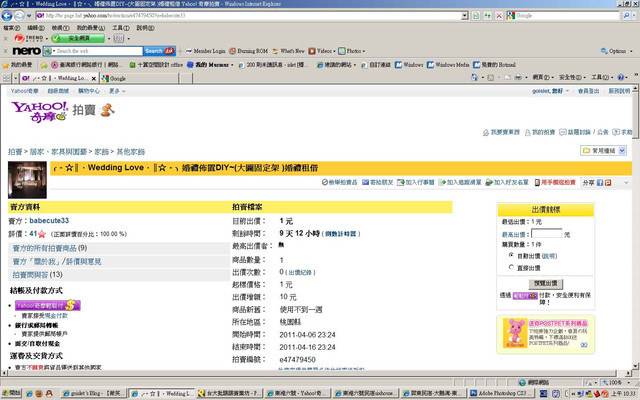Click the auction gavel icon beside 拍賣

[108, 110]
